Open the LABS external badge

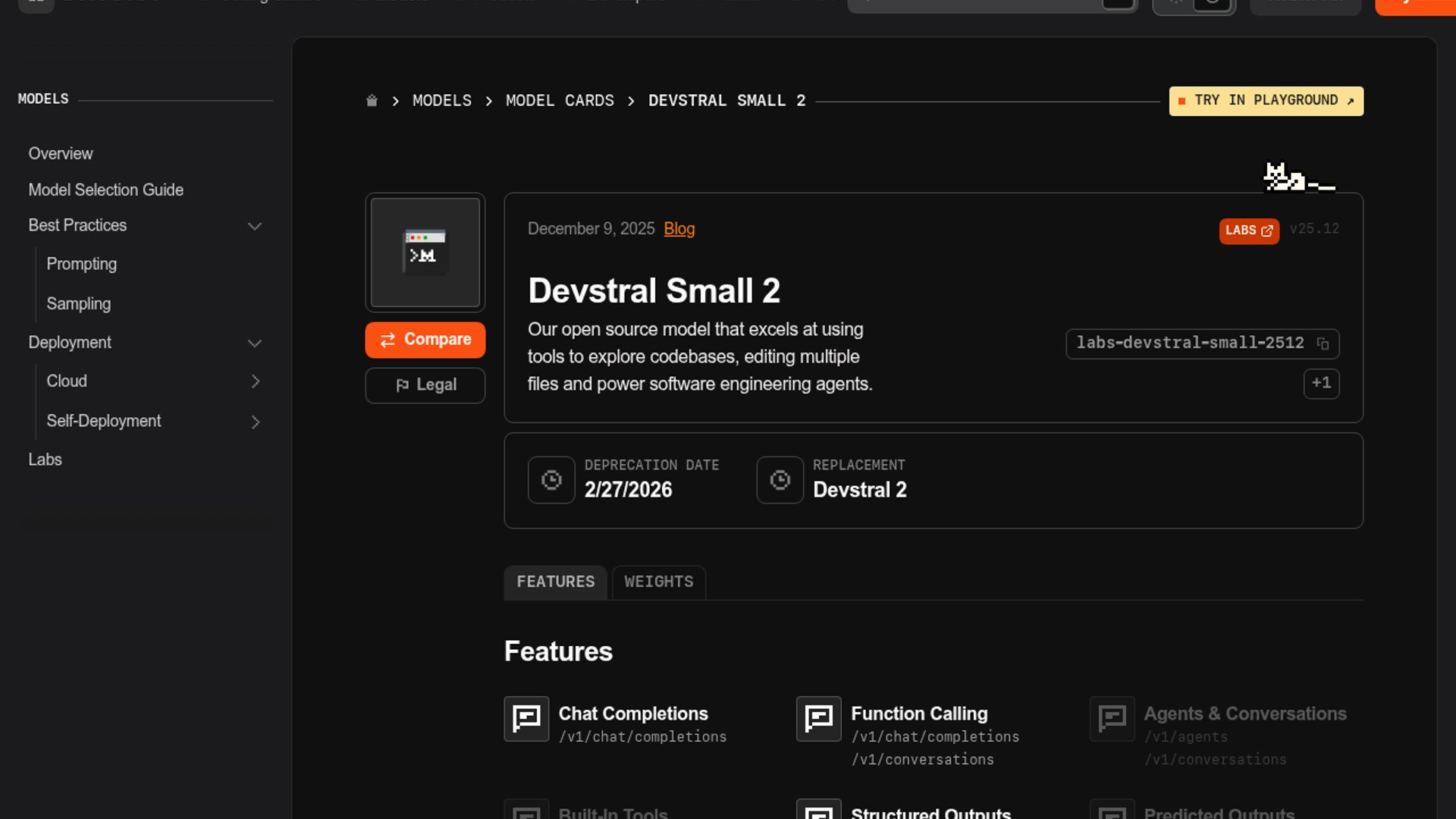tap(1248, 231)
